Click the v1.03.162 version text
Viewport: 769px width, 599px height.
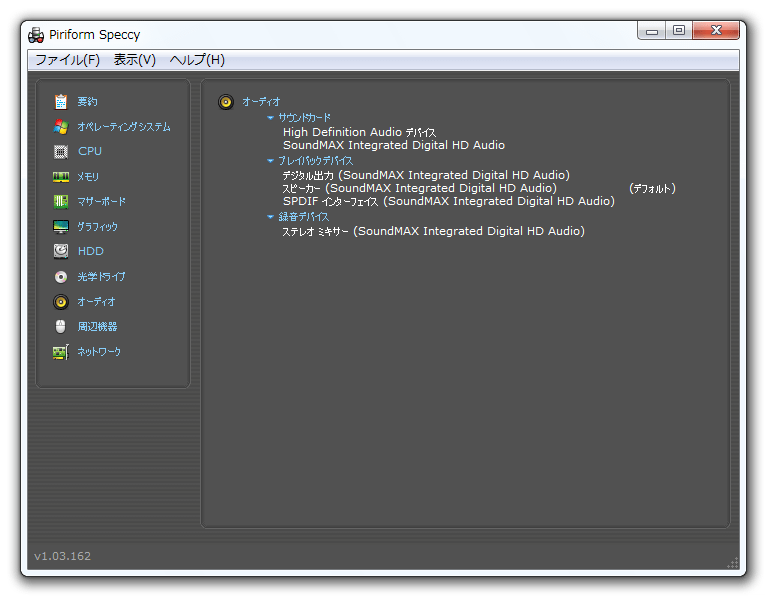62,556
